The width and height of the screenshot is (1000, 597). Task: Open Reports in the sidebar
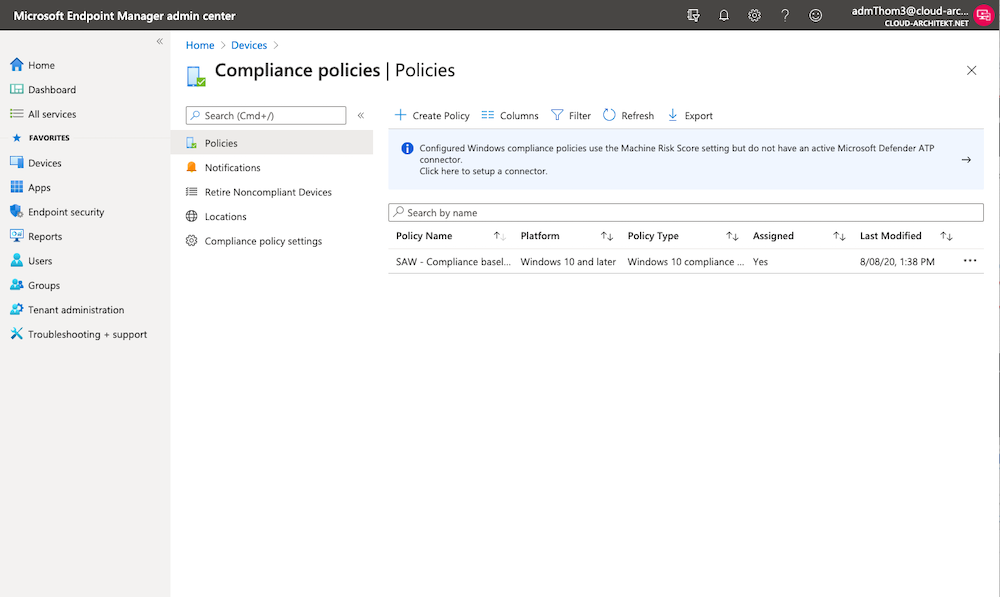click(x=36, y=236)
